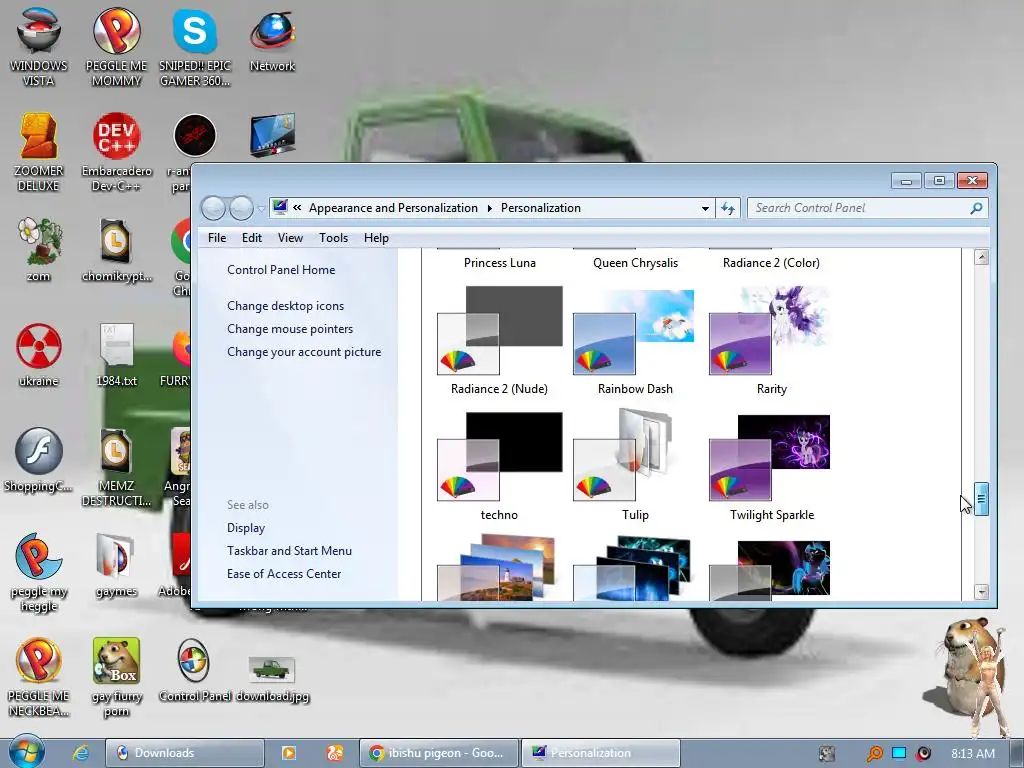Select the Skype SNIPED!! EPIC GAMER desktop icon

click(195, 46)
